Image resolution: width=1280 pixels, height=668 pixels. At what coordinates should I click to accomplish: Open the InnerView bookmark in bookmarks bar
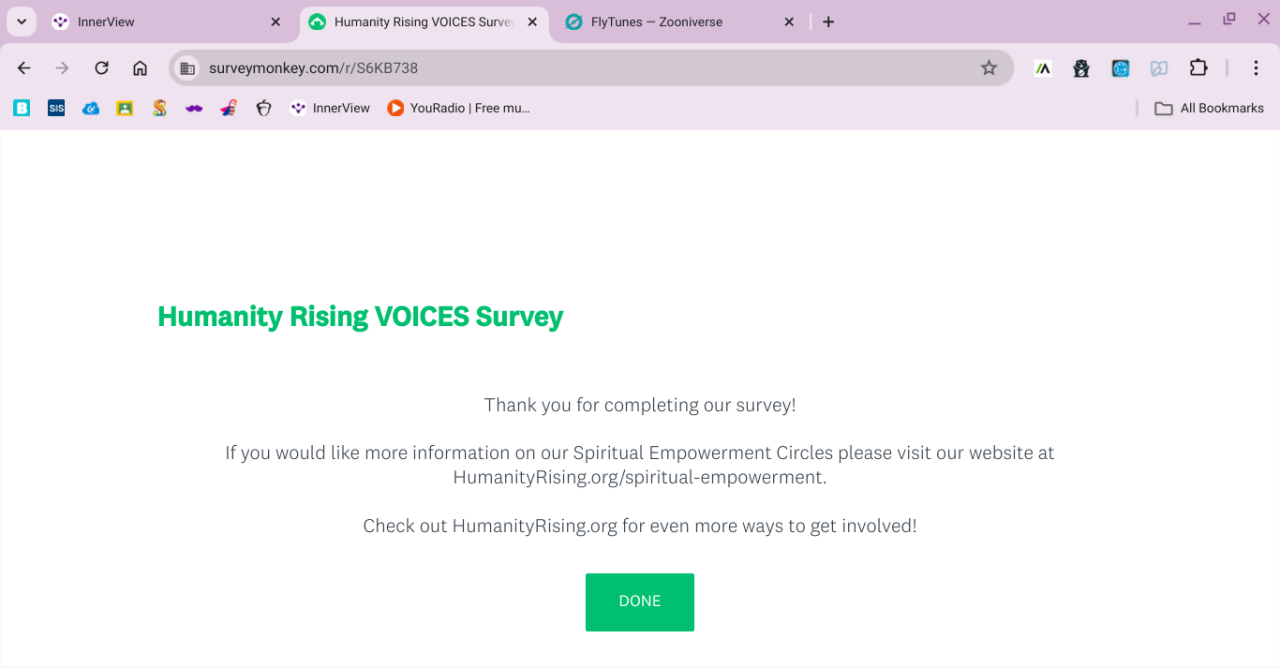tap(330, 108)
